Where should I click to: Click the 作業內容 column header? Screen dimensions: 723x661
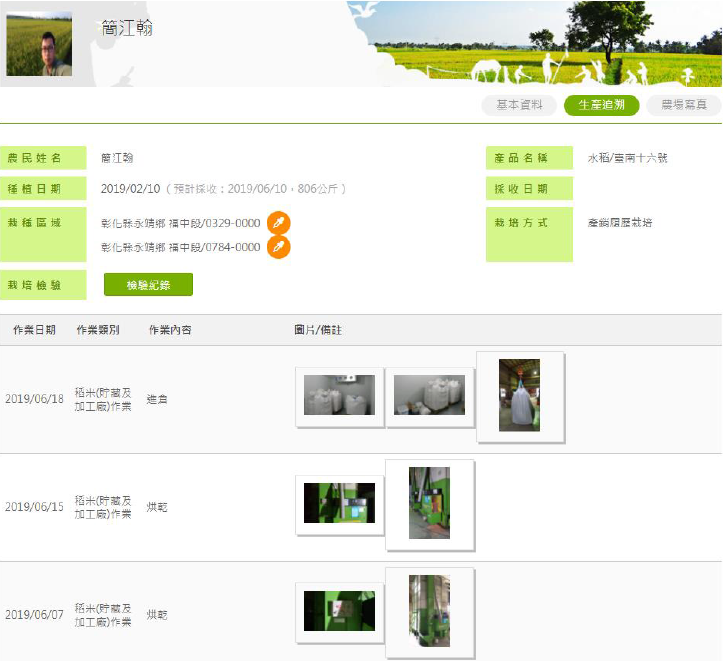170,330
